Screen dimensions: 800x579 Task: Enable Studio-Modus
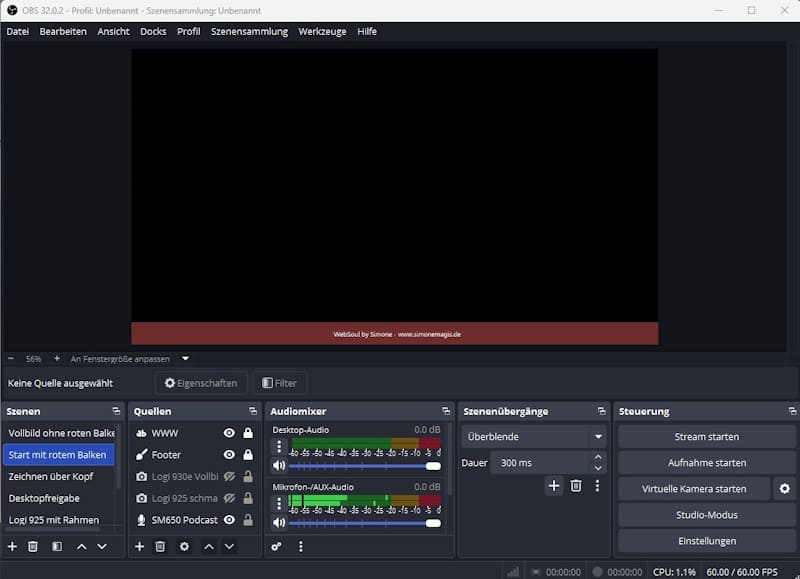tap(706, 514)
